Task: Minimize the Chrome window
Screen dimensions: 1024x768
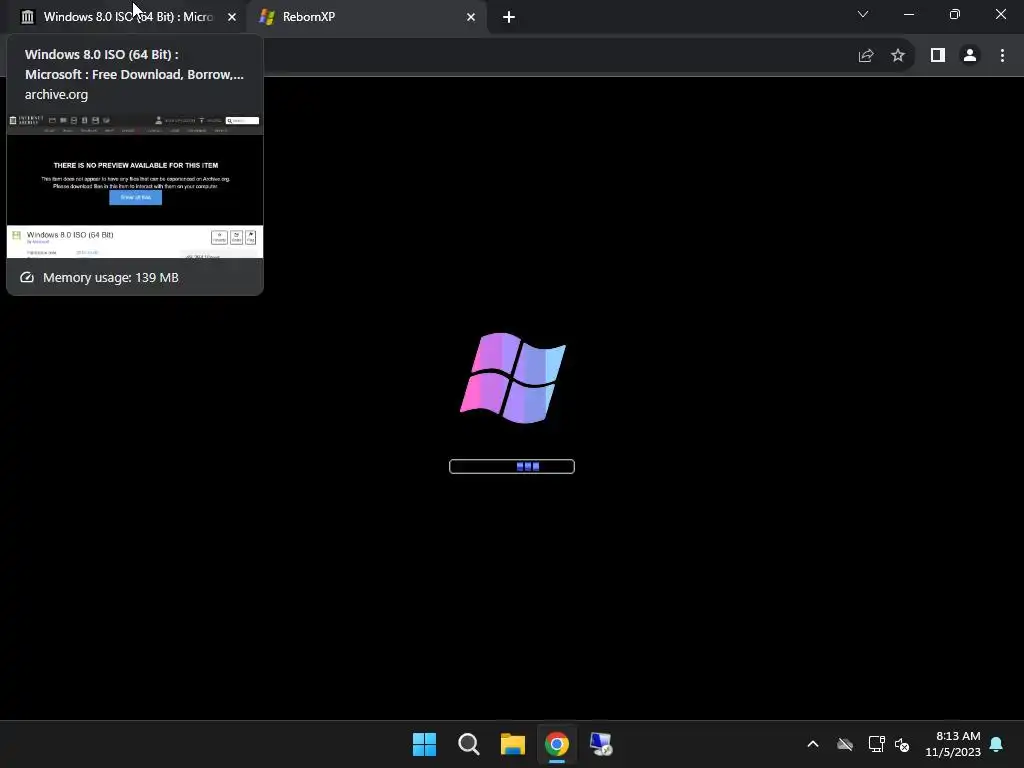Action: point(909,14)
